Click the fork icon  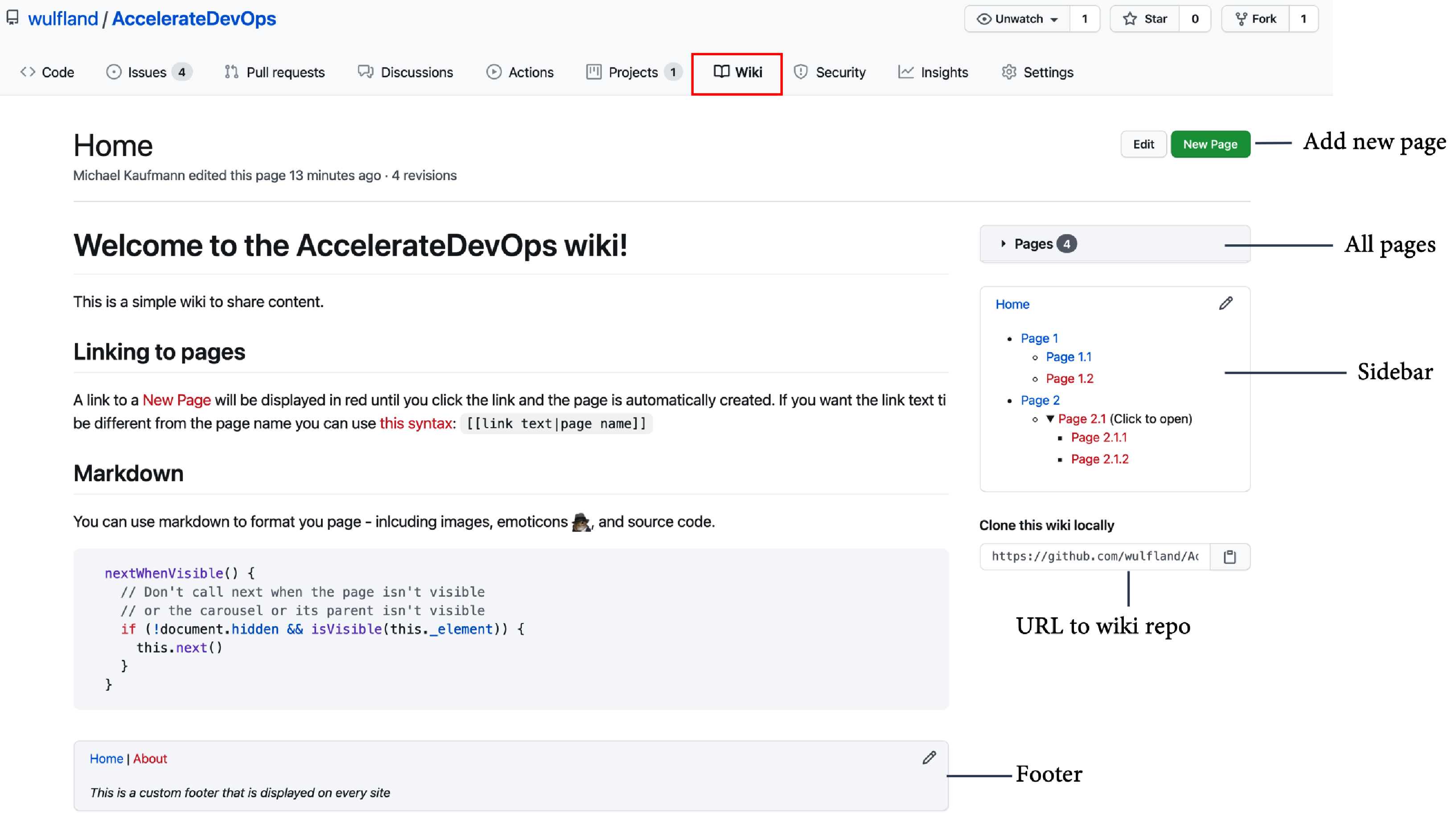tap(1241, 19)
